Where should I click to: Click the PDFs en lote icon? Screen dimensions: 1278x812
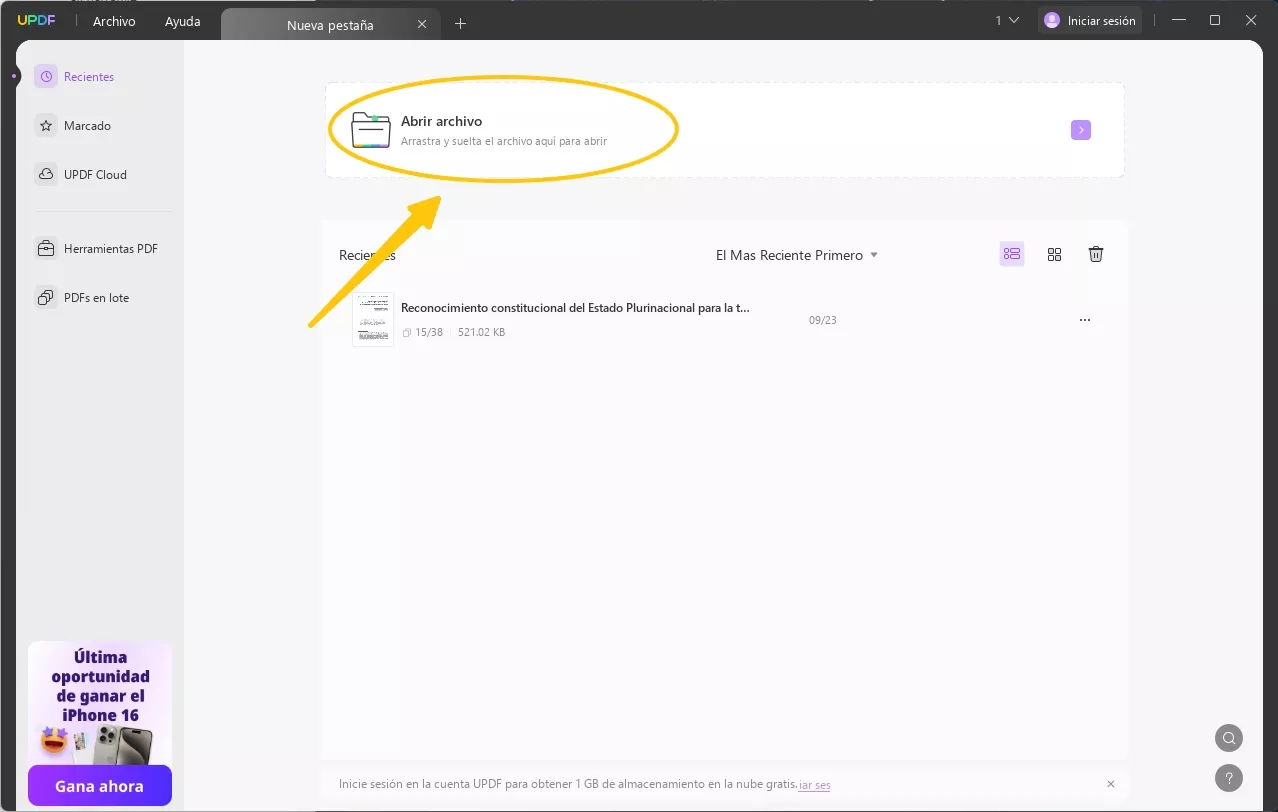[x=46, y=298]
